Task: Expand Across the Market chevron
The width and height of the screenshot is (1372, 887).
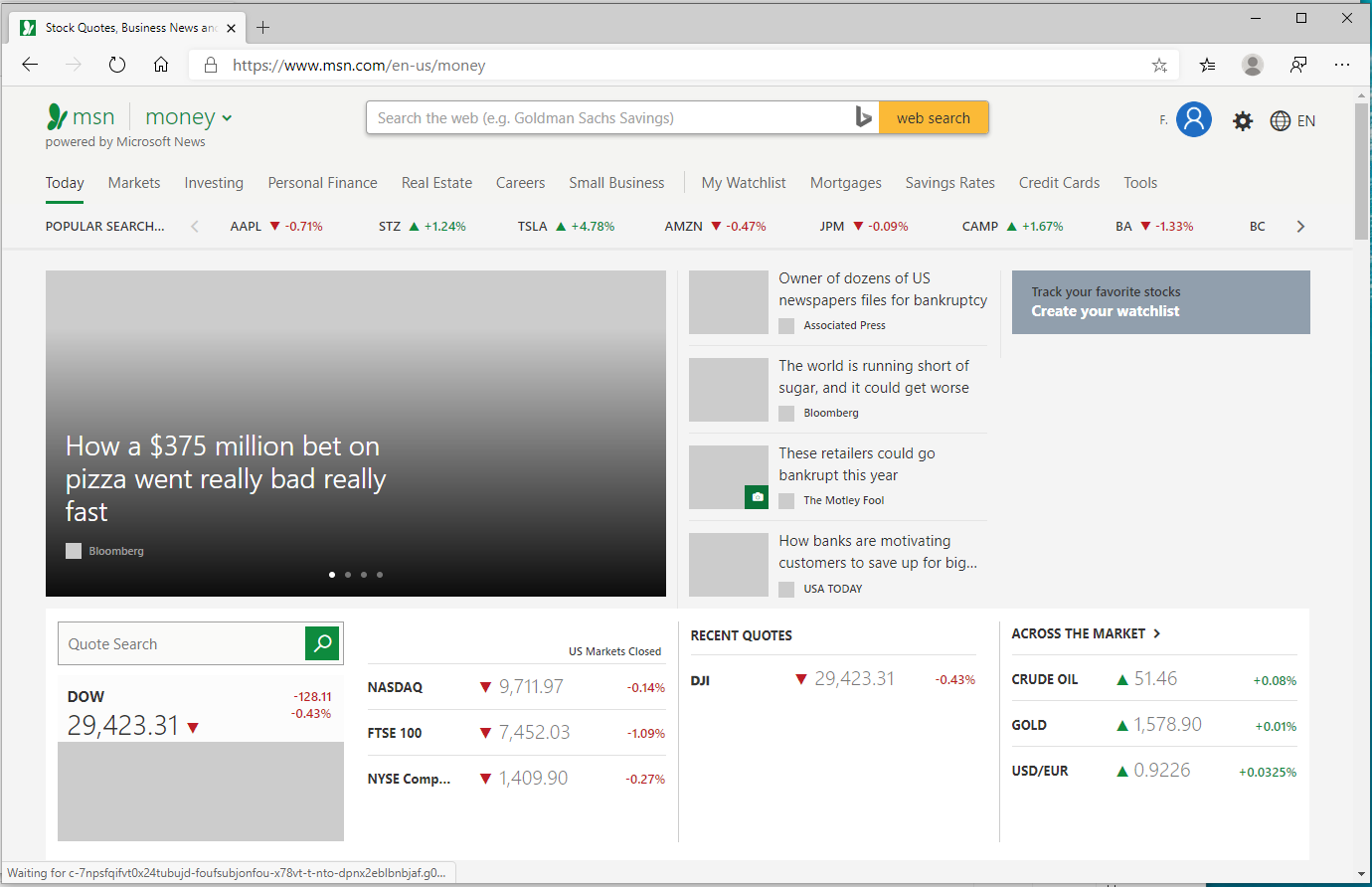Action: (1156, 633)
